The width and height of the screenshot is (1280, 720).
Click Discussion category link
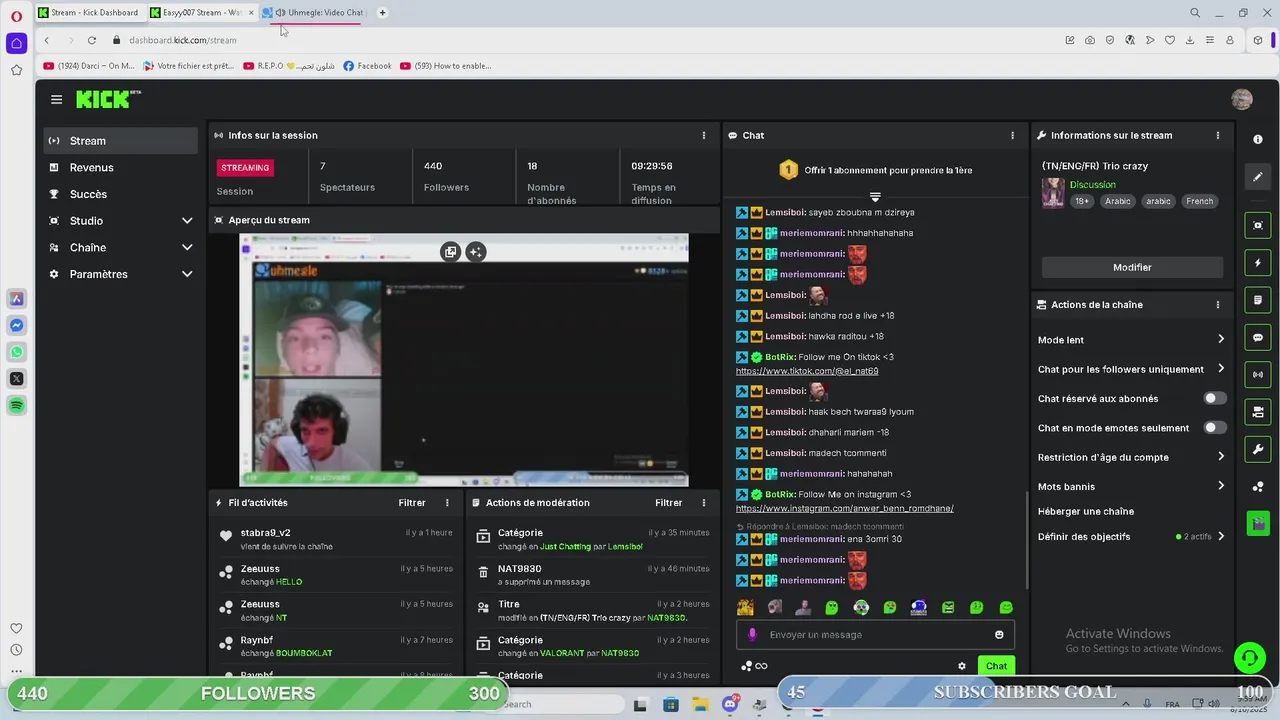(1092, 185)
